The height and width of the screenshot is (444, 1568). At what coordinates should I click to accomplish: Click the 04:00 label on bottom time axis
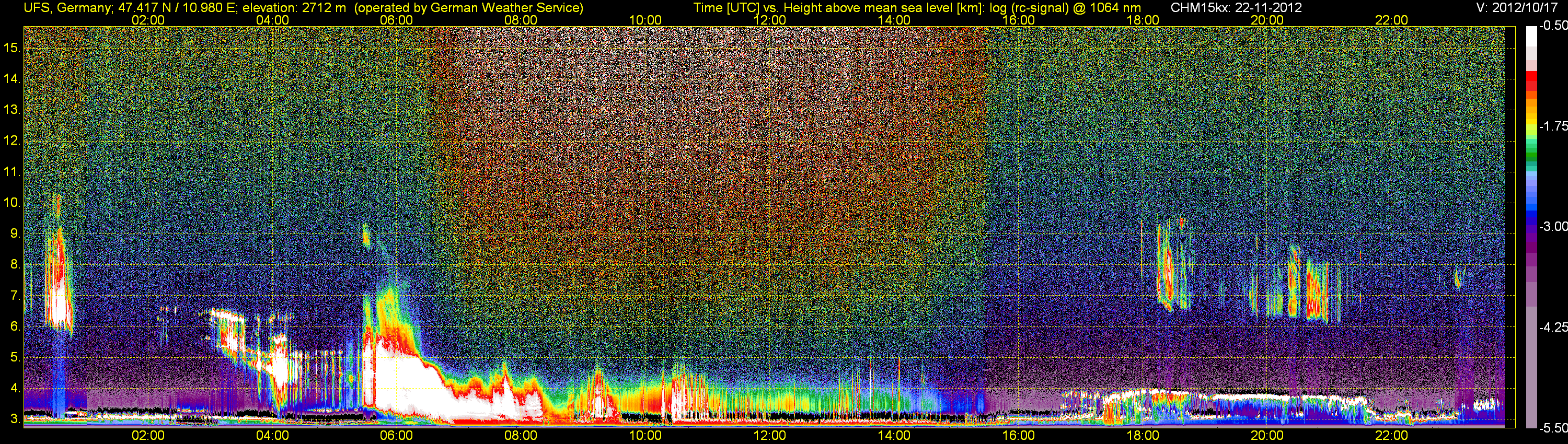point(272,436)
